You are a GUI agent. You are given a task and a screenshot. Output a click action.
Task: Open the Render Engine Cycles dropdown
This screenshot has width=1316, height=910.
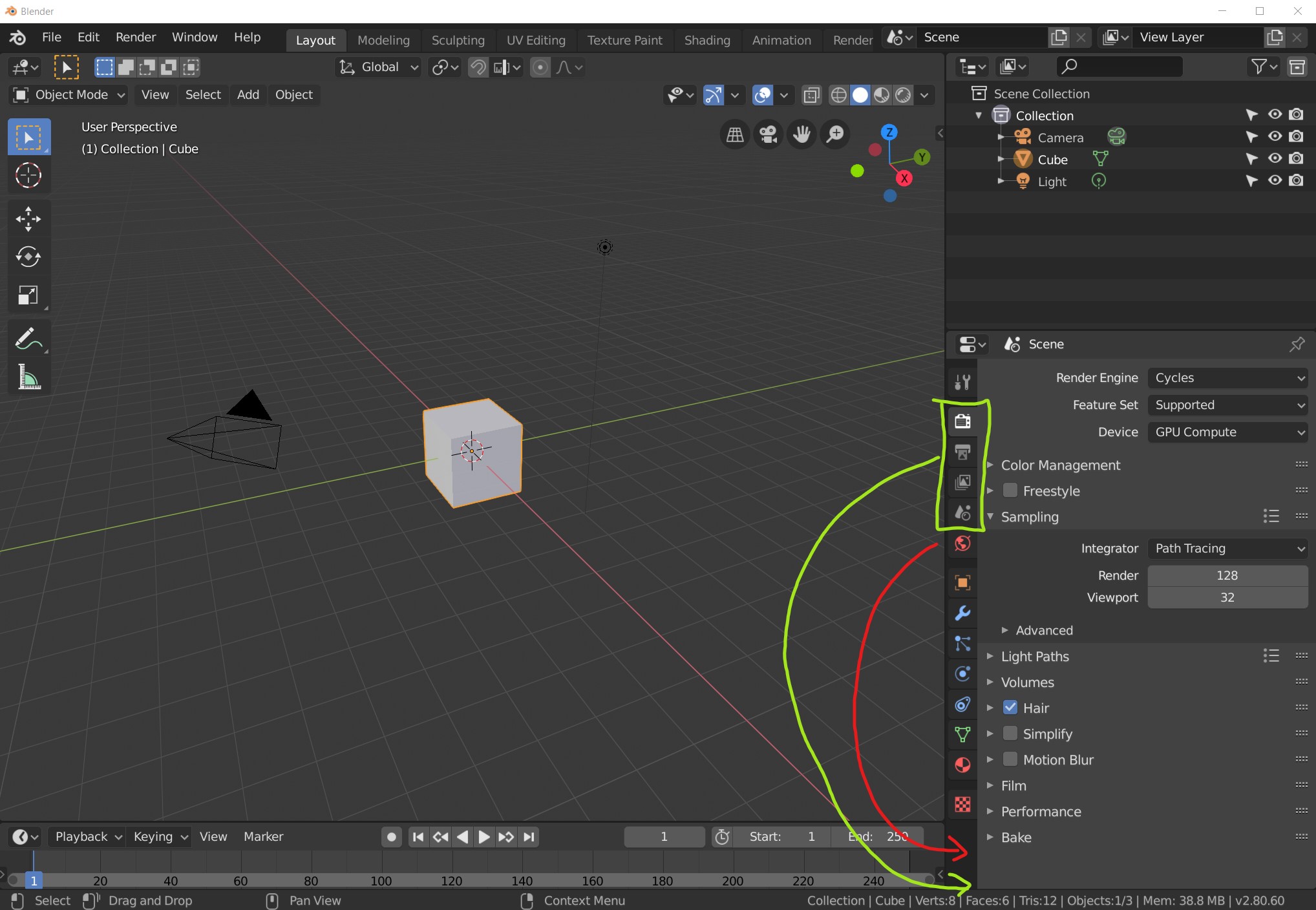click(1227, 378)
